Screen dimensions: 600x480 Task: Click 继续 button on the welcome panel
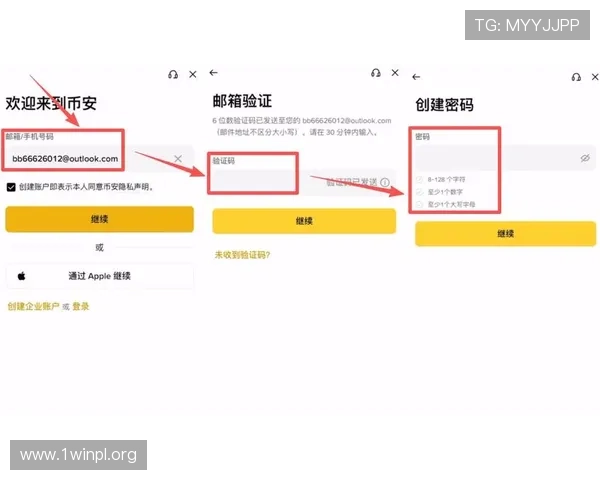pyautogui.click(x=99, y=219)
